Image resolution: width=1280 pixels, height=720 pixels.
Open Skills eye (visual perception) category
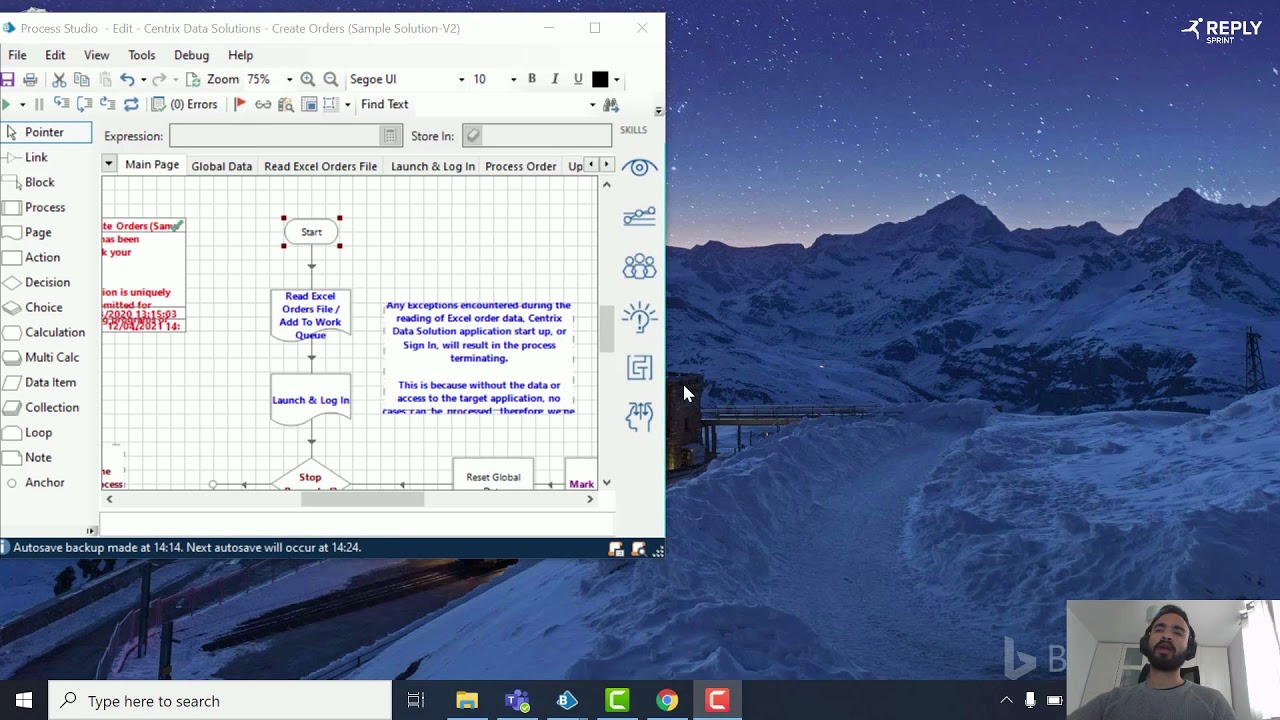tap(639, 167)
